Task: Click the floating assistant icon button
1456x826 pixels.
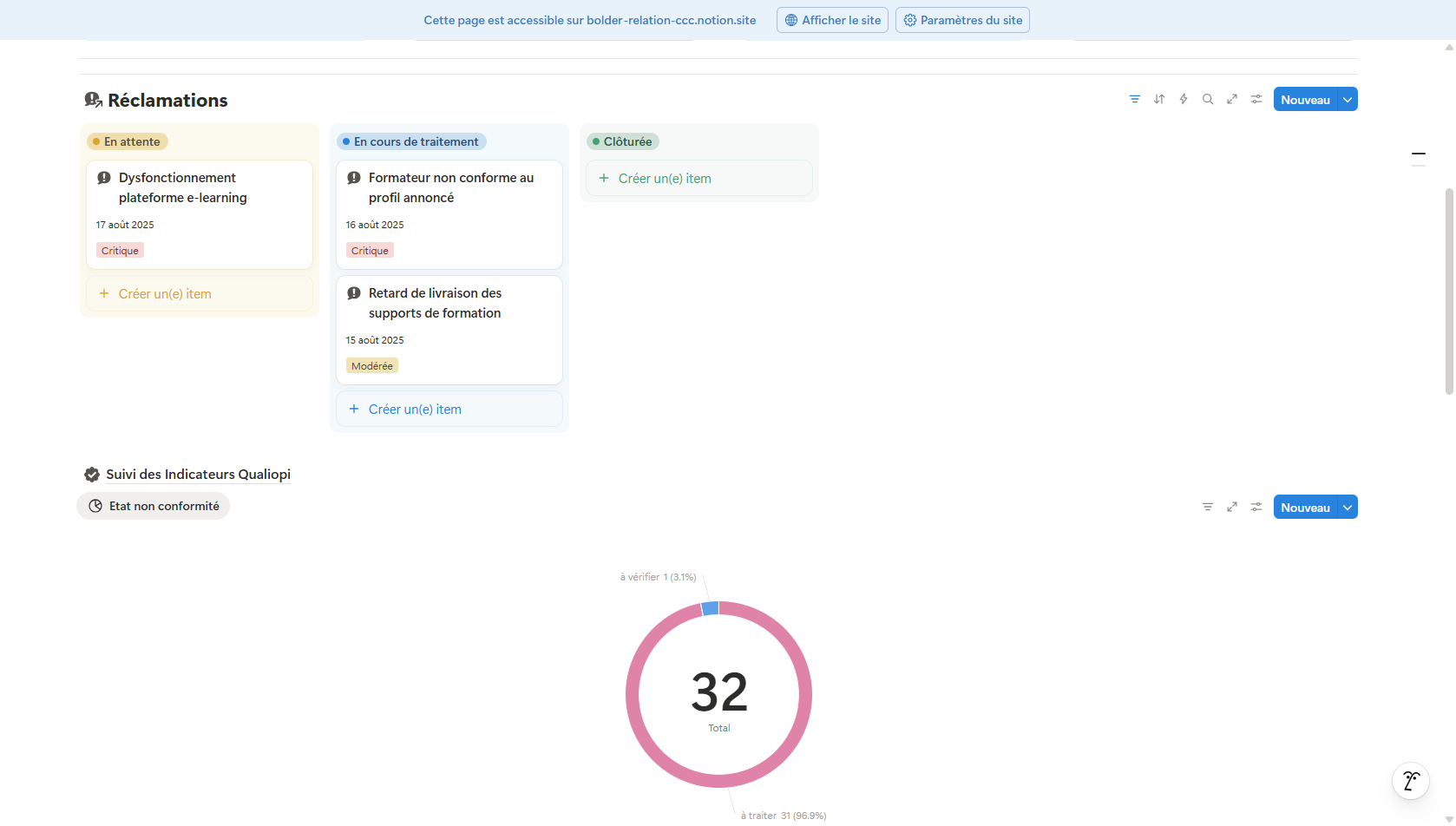Action: [x=1410, y=781]
